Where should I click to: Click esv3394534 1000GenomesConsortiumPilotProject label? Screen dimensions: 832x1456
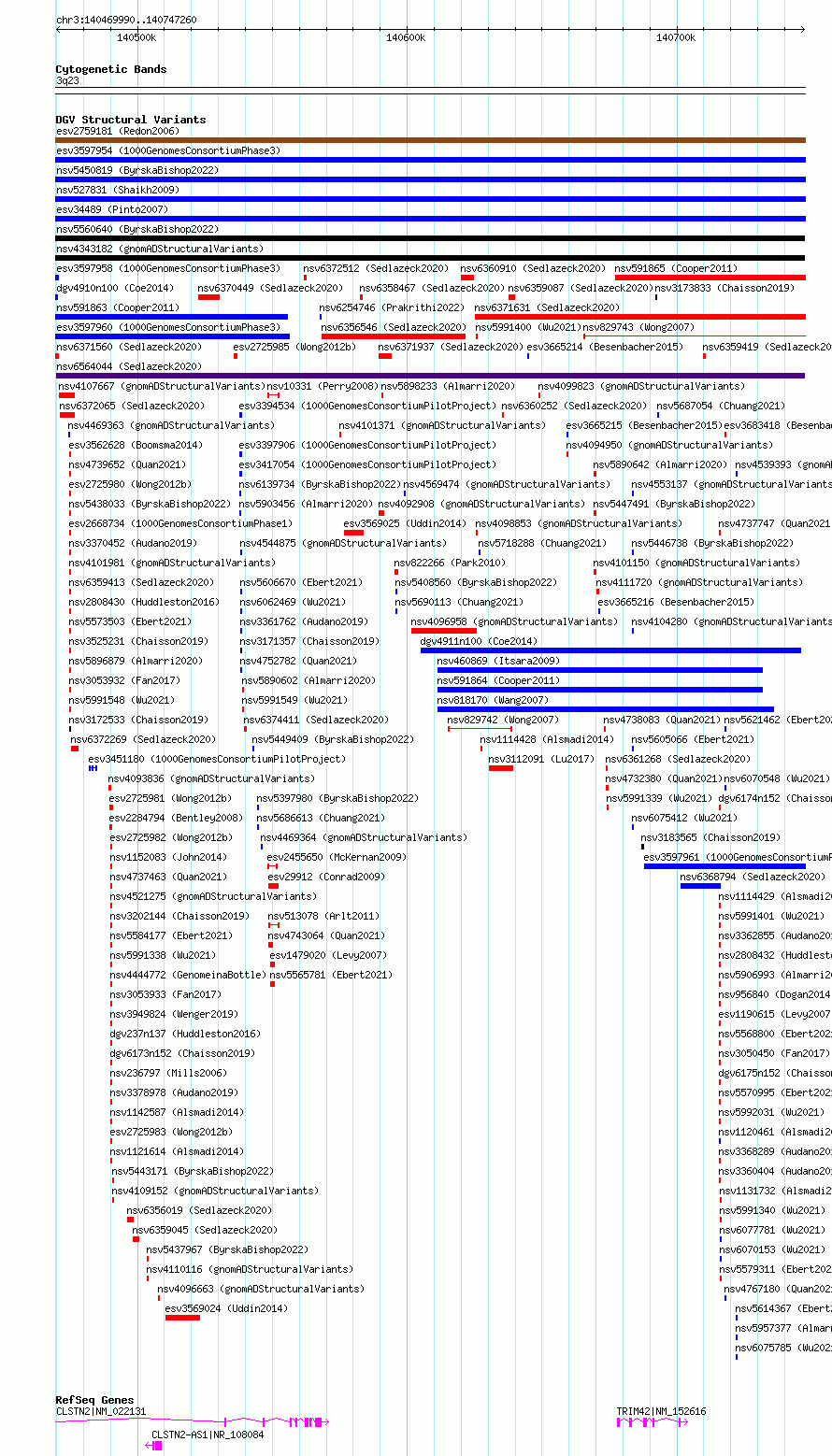tap(367, 406)
